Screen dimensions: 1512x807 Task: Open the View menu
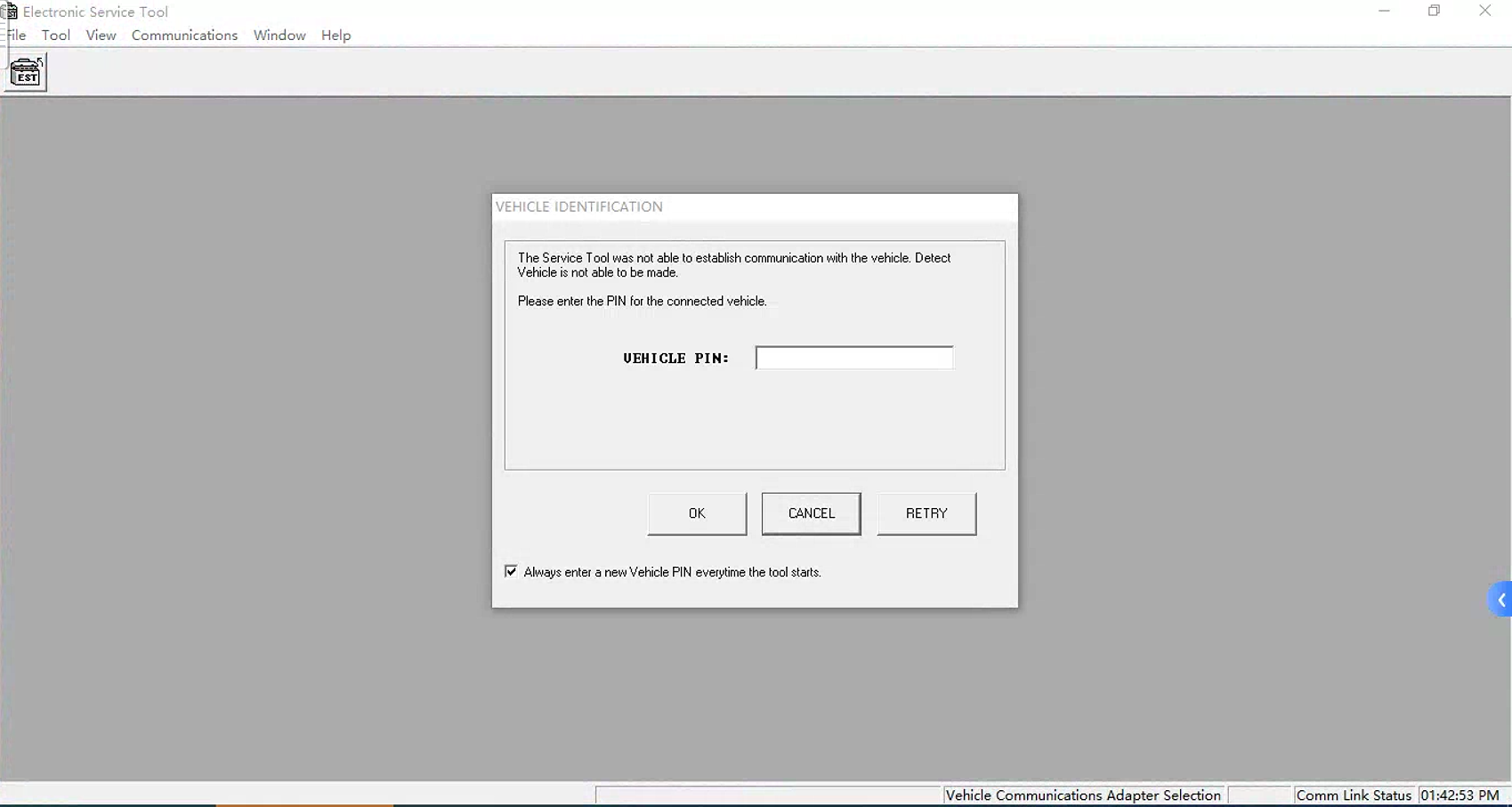[101, 35]
